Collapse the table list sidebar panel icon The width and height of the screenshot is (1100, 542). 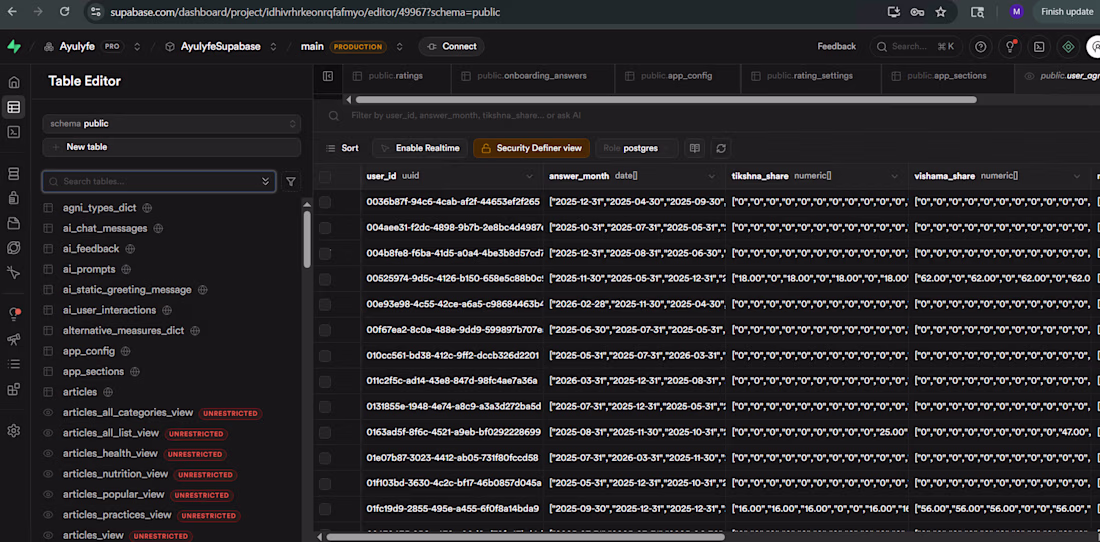tap(328, 76)
